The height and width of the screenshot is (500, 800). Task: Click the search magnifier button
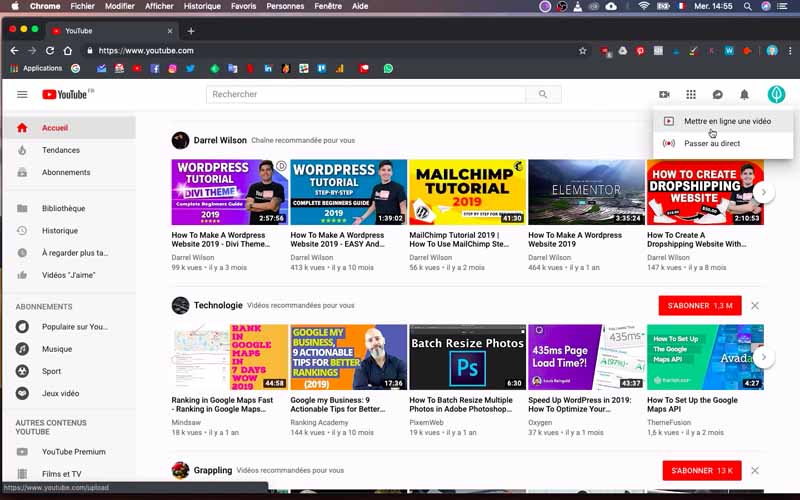click(x=543, y=94)
